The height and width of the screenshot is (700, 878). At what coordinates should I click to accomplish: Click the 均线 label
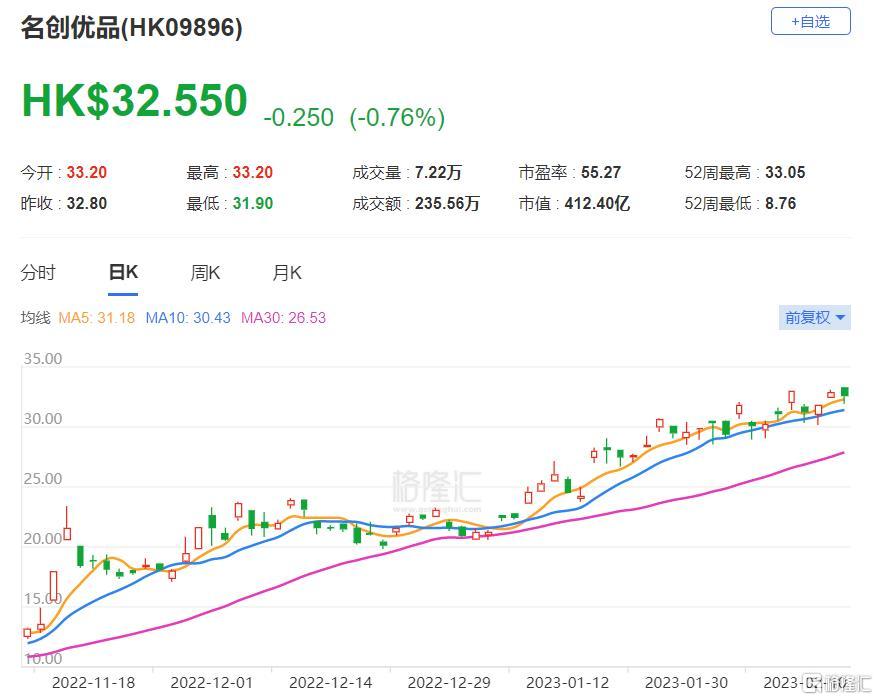pos(36,318)
